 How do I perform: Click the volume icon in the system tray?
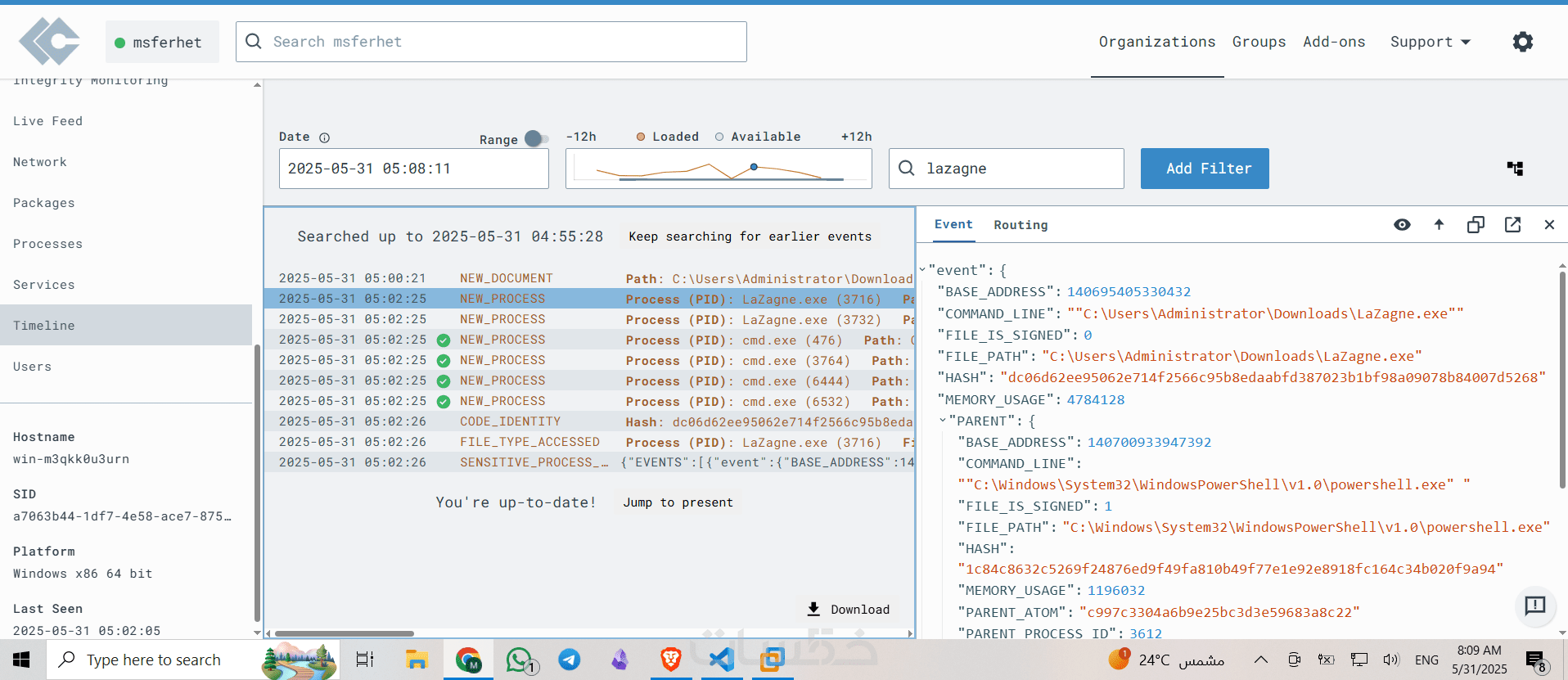[x=1391, y=660]
